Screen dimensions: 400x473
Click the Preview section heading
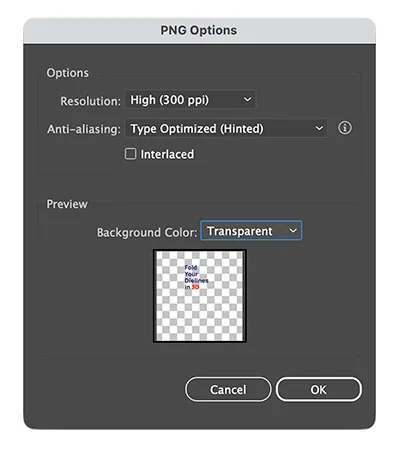click(x=67, y=204)
